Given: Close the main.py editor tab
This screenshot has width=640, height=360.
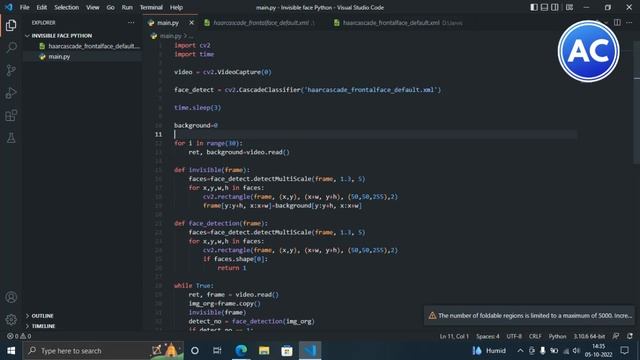Looking at the screenshot, I should tap(191, 23).
